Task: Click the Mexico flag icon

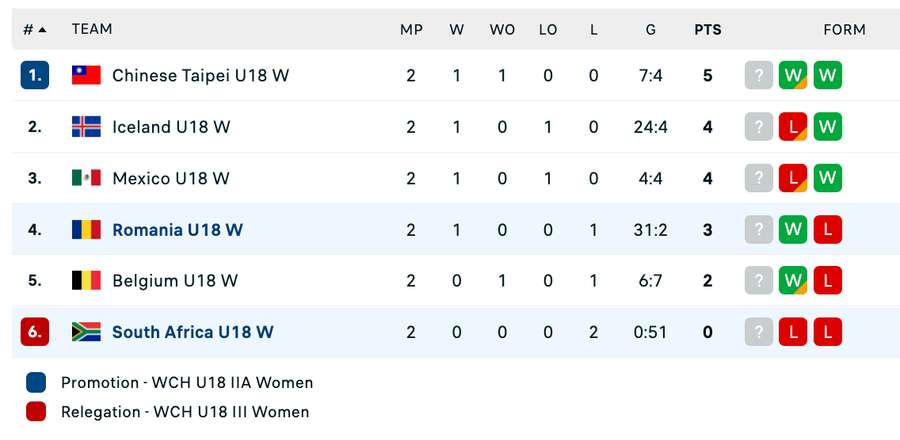Action: (x=86, y=178)
